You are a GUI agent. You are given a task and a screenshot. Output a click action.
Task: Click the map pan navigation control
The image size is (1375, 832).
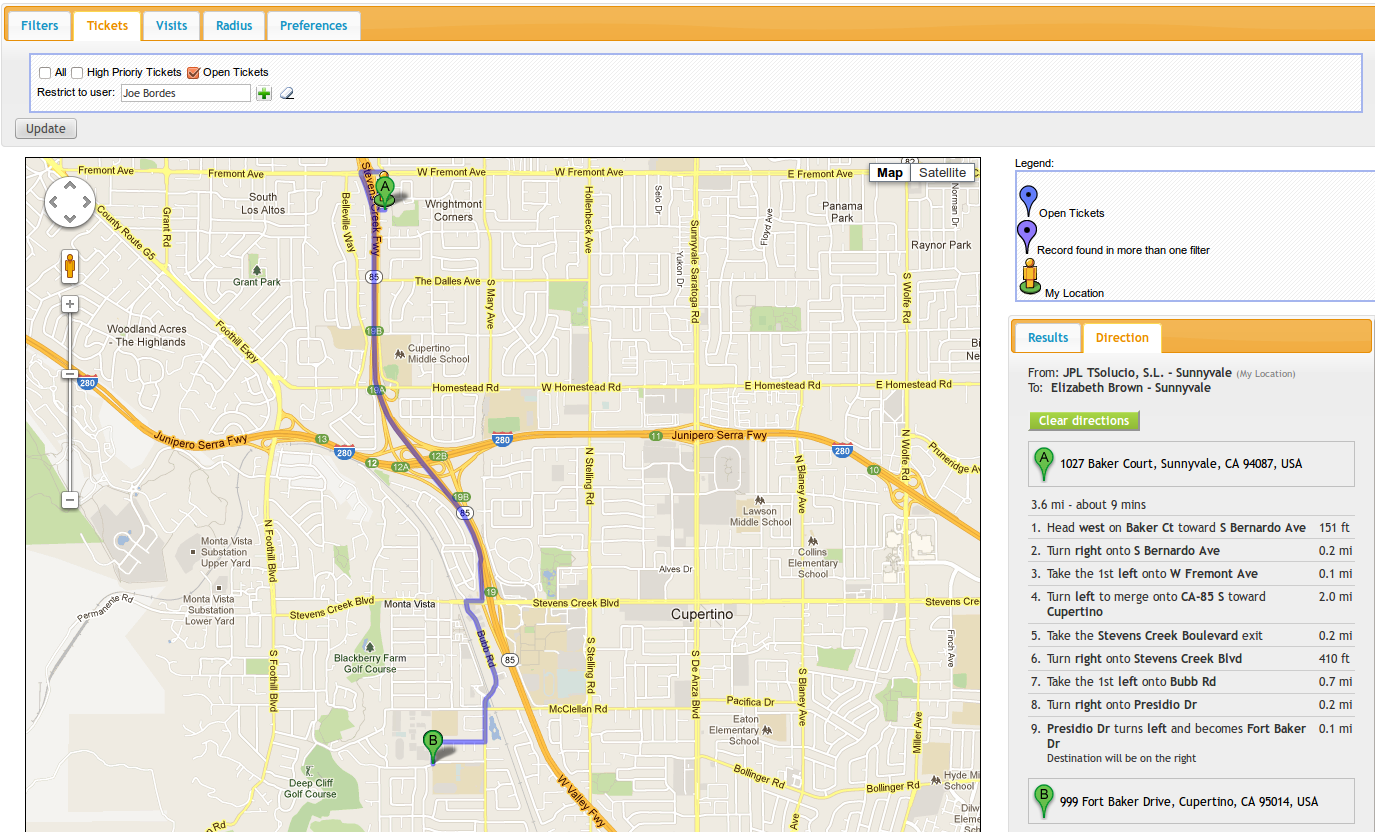[x=69, y=203]
